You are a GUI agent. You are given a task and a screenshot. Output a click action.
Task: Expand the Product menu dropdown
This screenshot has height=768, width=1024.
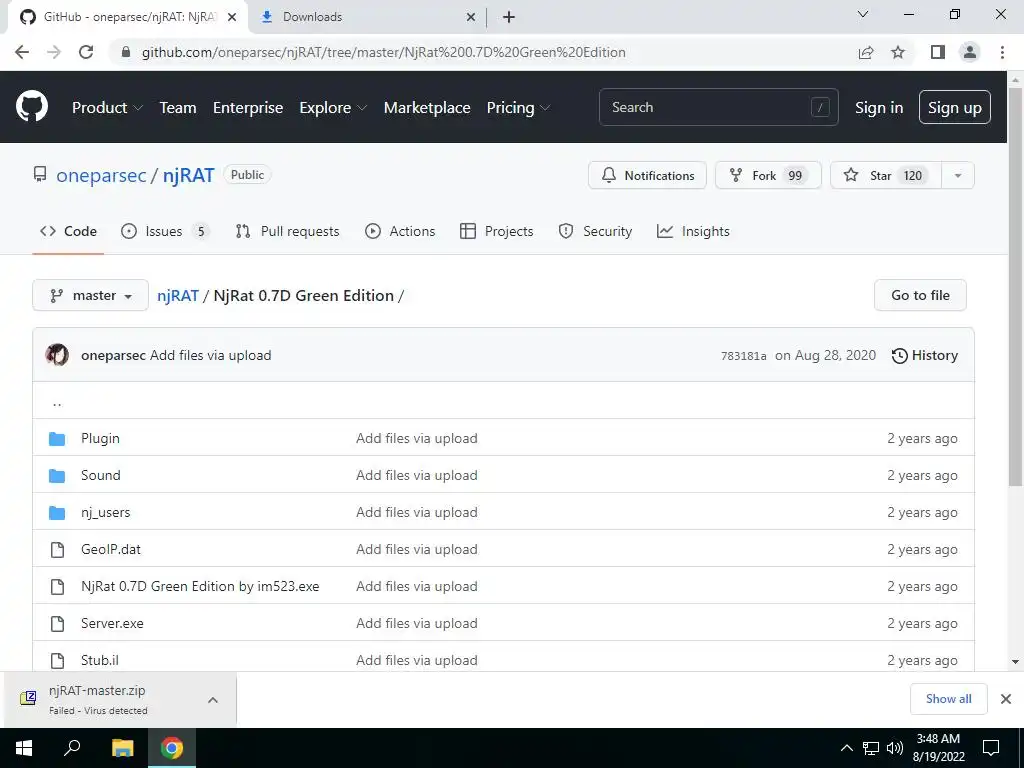point(107,108)
